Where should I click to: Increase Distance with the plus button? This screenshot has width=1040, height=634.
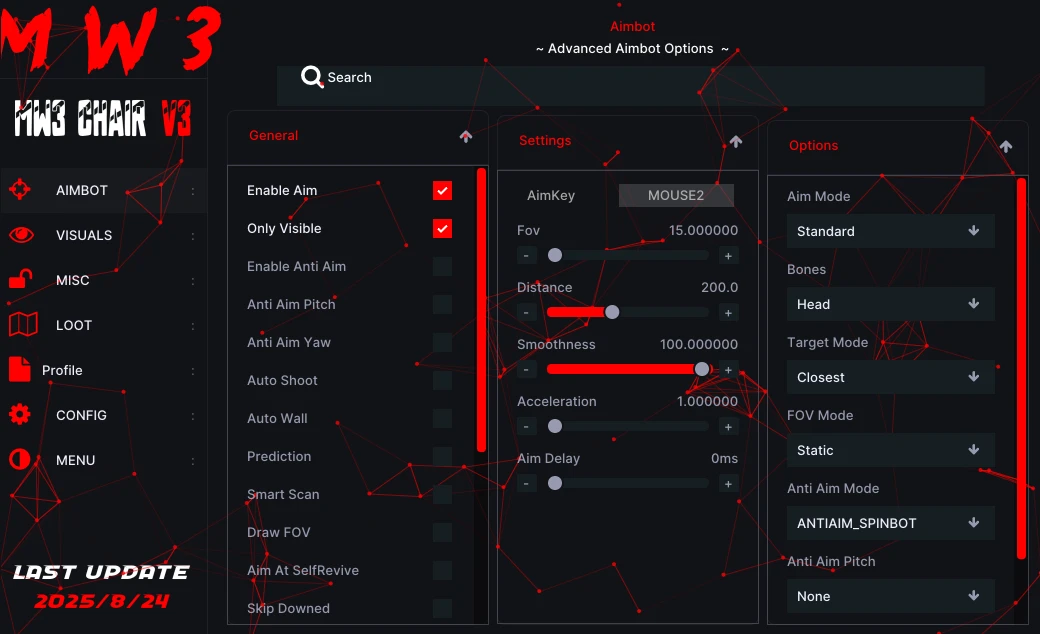coord(728,313)
